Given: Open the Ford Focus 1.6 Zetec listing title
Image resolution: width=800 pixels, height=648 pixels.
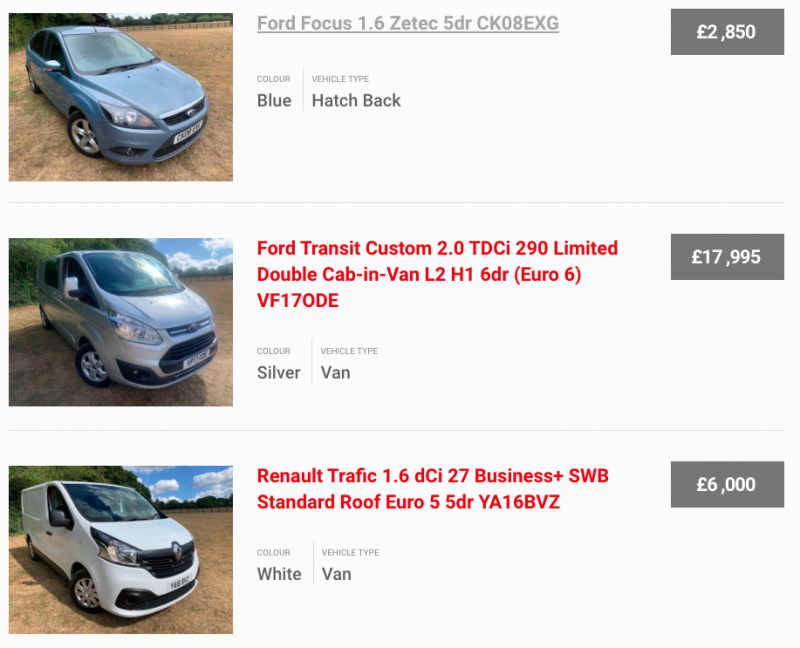Looking at the screenshot, I should [x=408, y=23].
